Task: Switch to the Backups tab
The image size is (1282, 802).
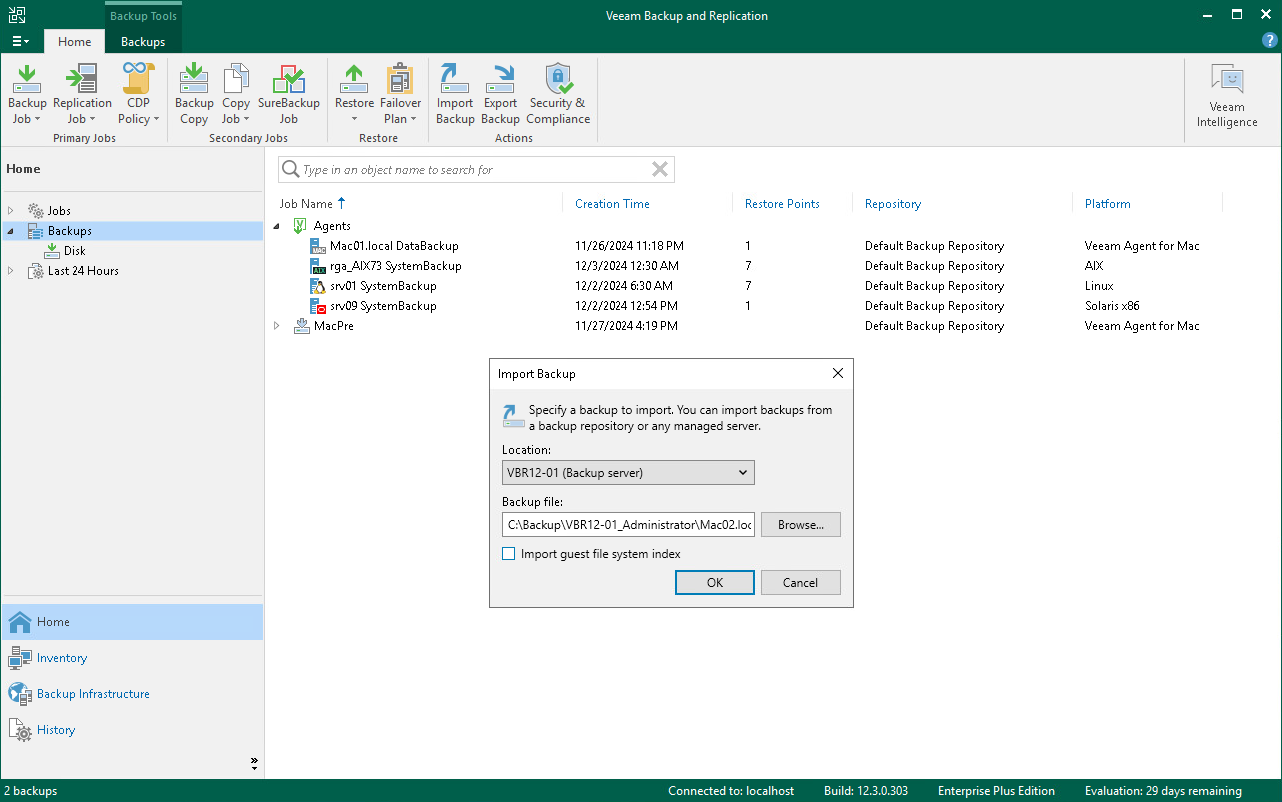Action: [x=142, y=41]
